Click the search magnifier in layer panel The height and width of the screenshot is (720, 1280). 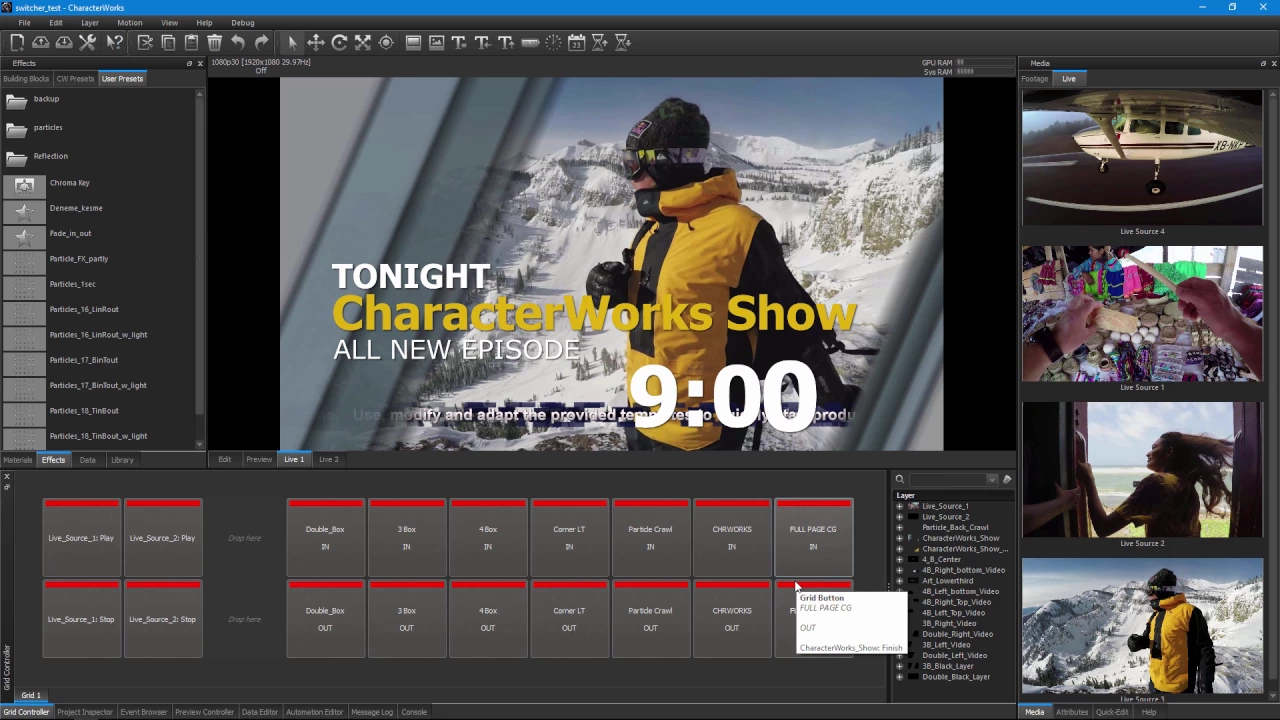click(899, 480)
